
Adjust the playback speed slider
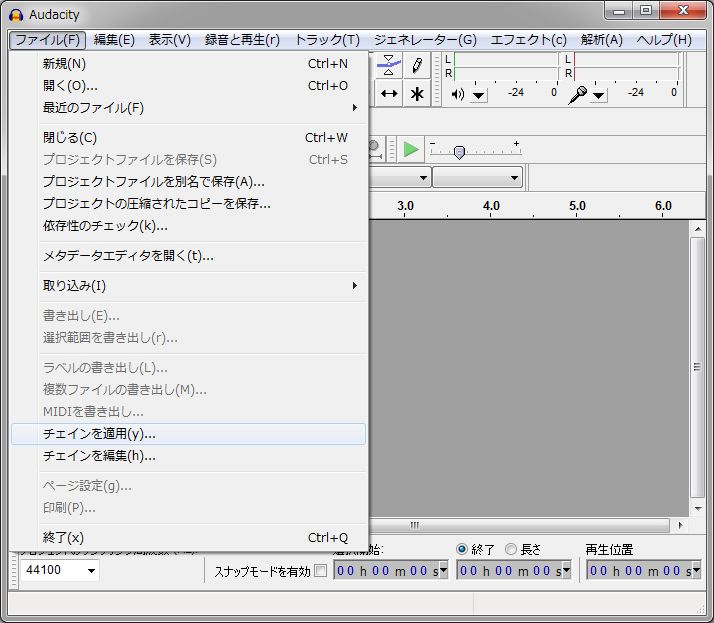click(459, 152)
